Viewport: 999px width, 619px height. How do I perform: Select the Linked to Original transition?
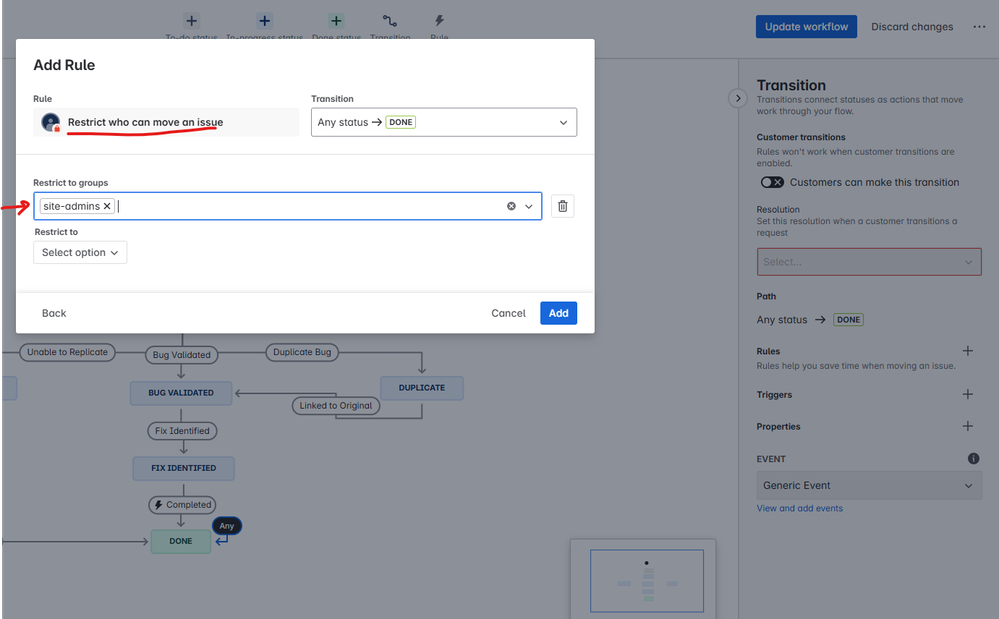(x=336, y=406)
